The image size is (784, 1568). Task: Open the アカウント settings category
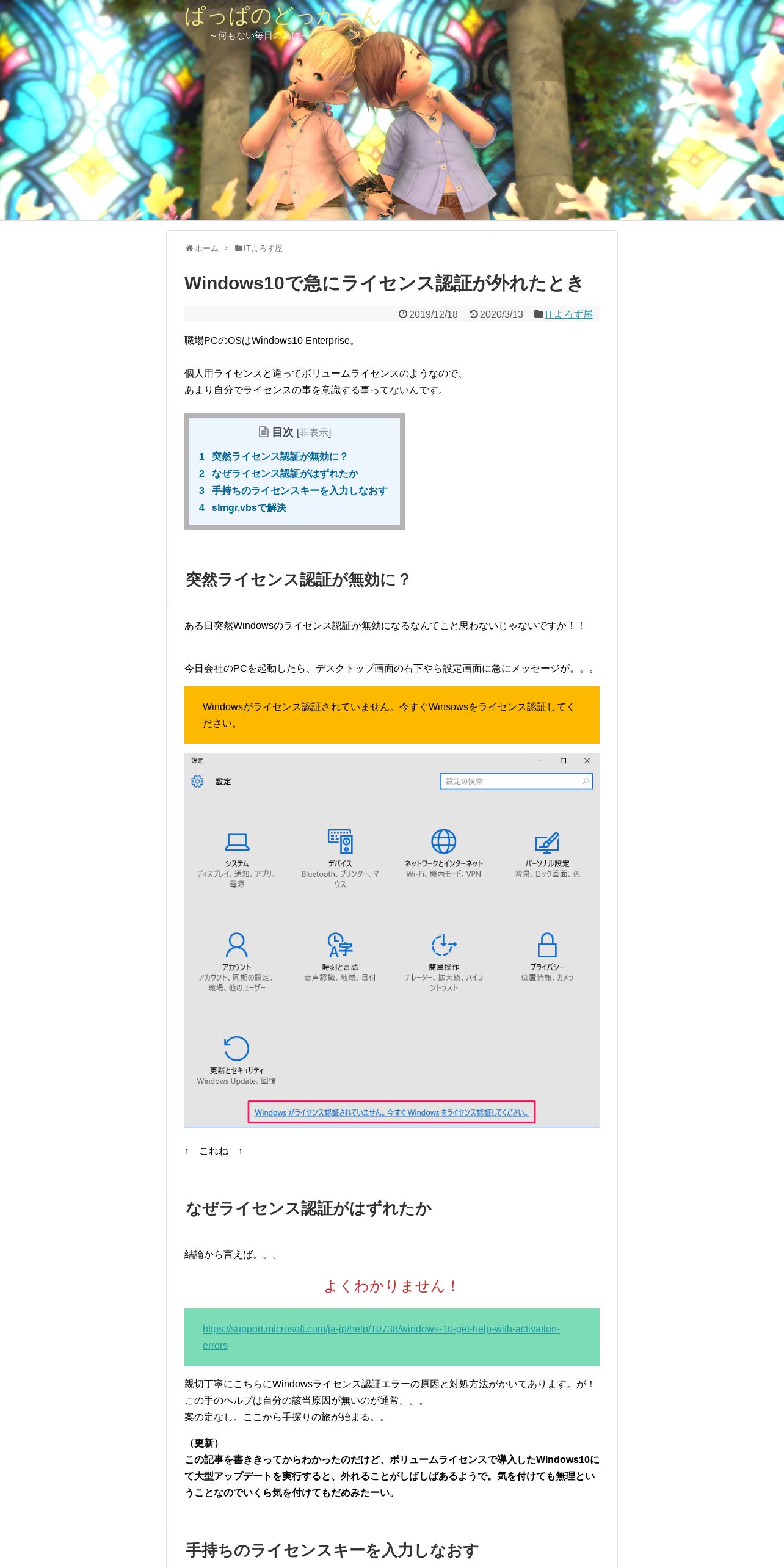(x=237, y=962)
